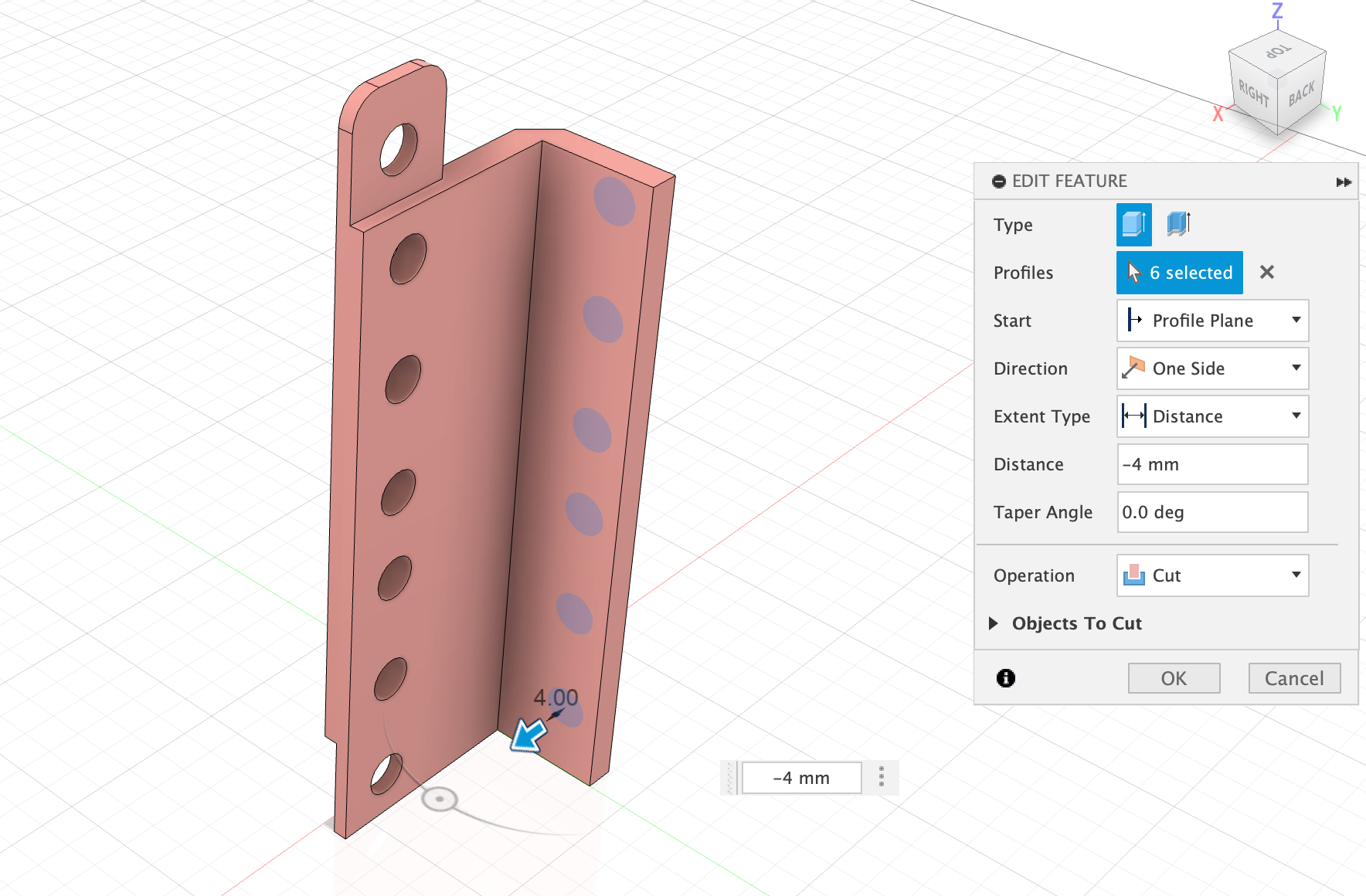
Task: Select the Extrude type icon
Action: [x=1133, y=225]
